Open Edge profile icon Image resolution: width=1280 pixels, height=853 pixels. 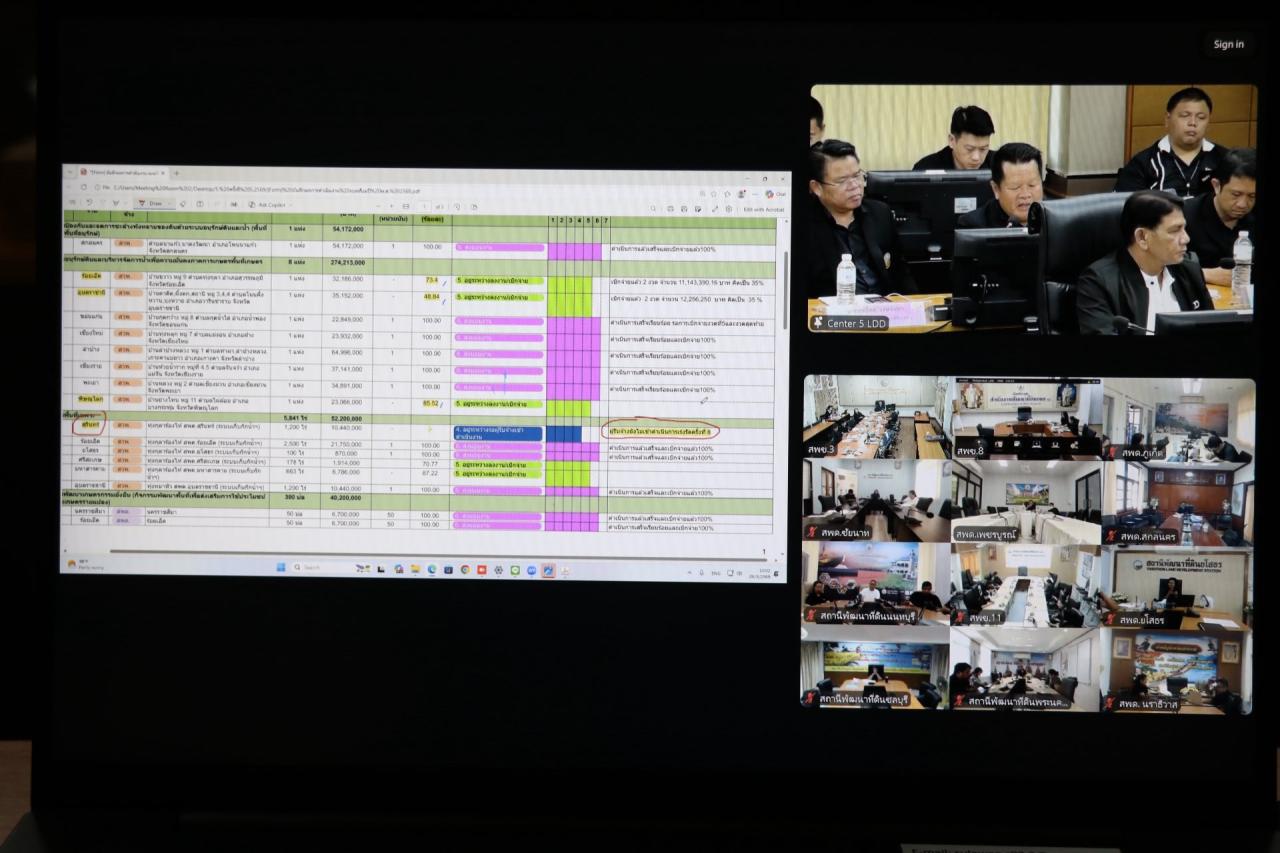click(x=741, y=194)
